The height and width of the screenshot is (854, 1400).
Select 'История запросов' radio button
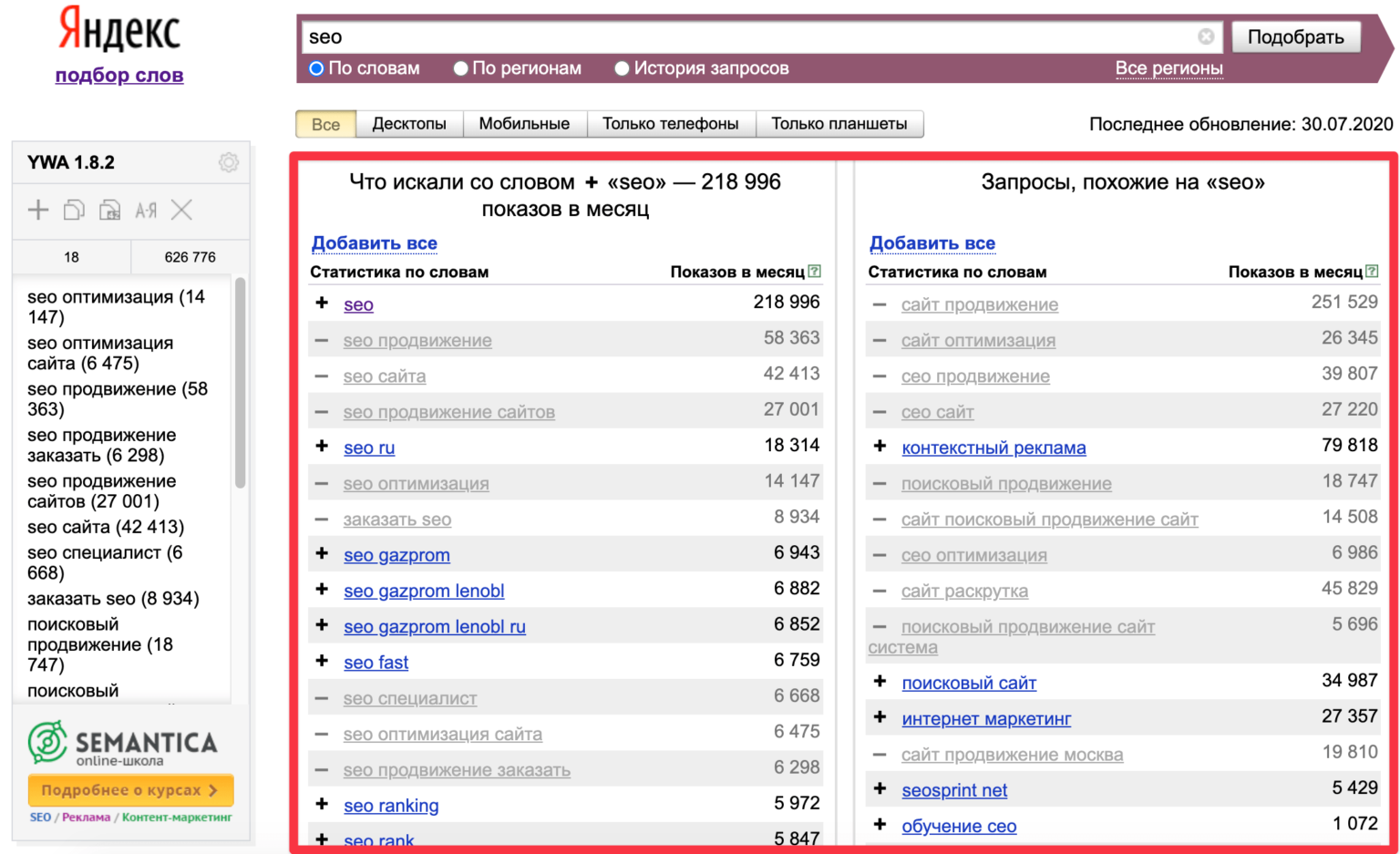click(623, 68)
